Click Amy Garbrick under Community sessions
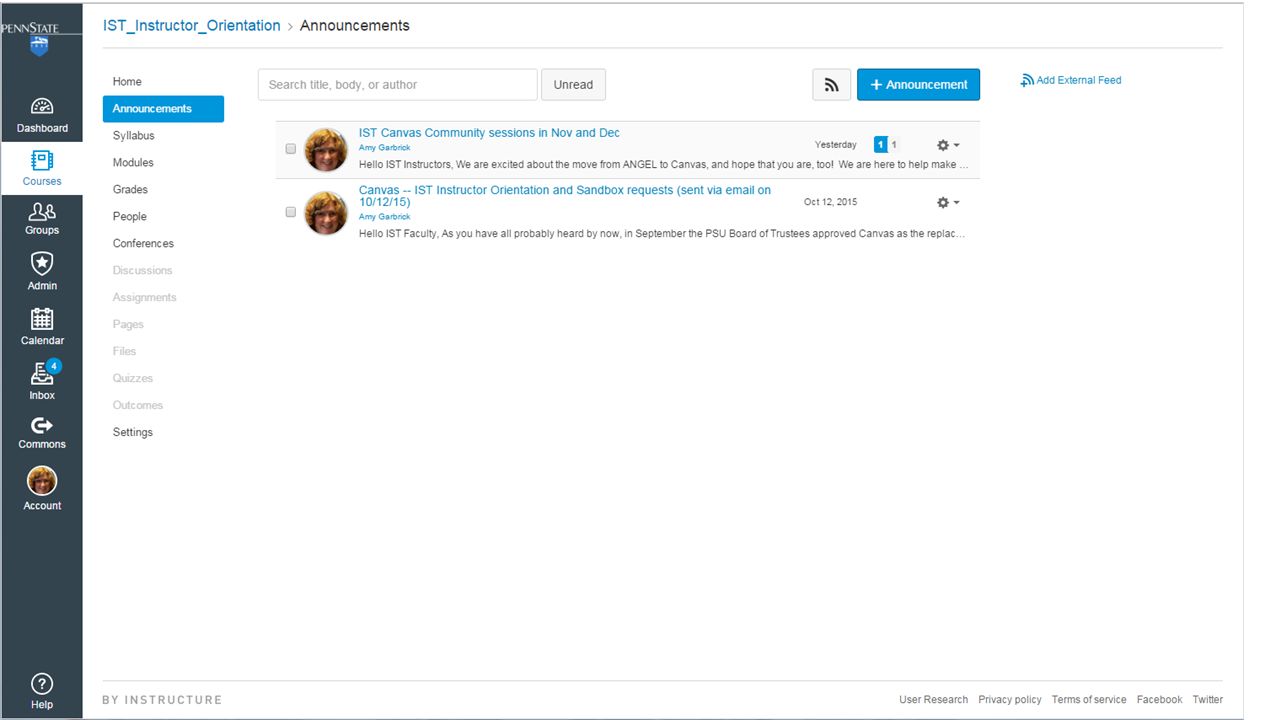1280x720 pixels. click(384, 148)
